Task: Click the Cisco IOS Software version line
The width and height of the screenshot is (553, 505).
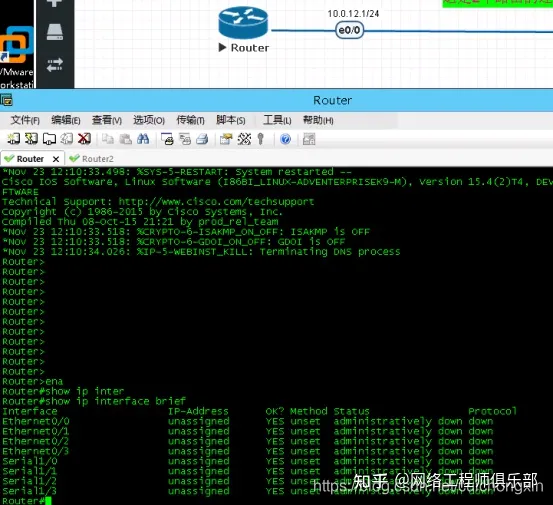Action: [x=277, y=182]
